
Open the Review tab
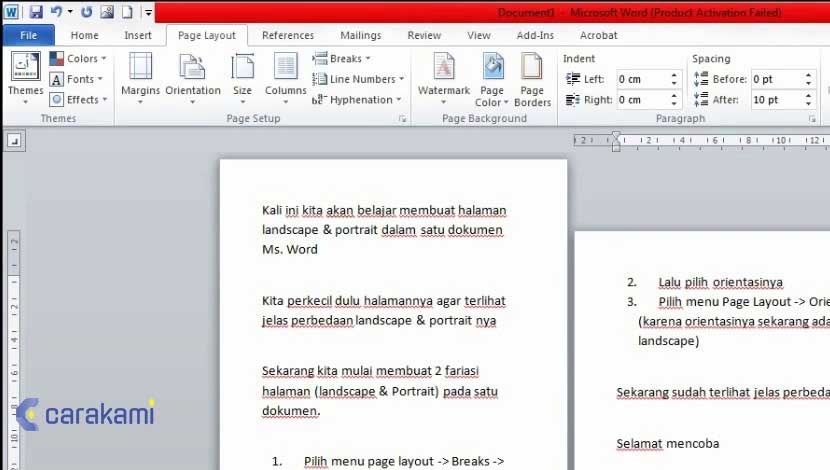tap(424, 35)
